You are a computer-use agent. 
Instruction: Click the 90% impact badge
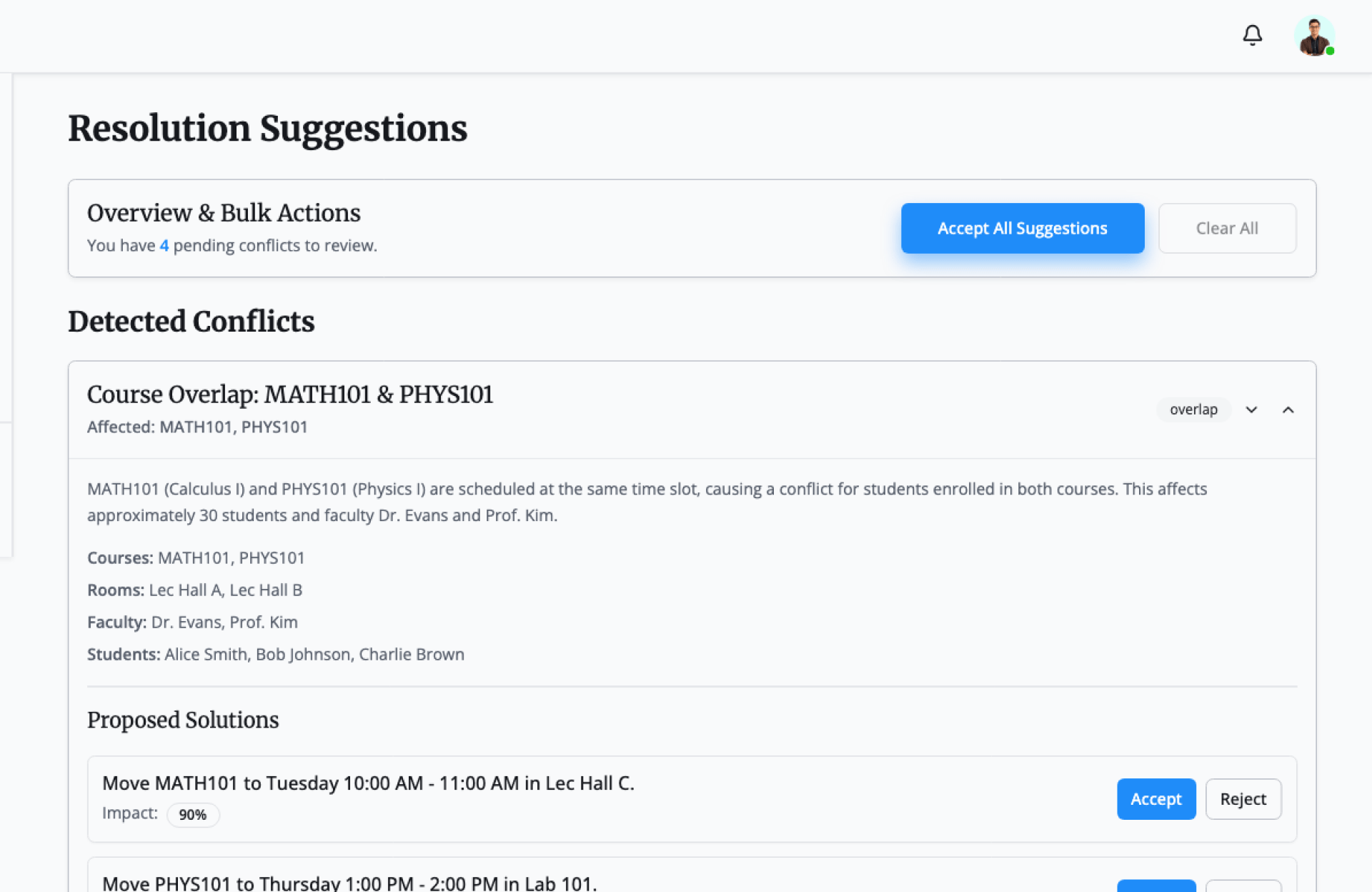click(192, 815)
